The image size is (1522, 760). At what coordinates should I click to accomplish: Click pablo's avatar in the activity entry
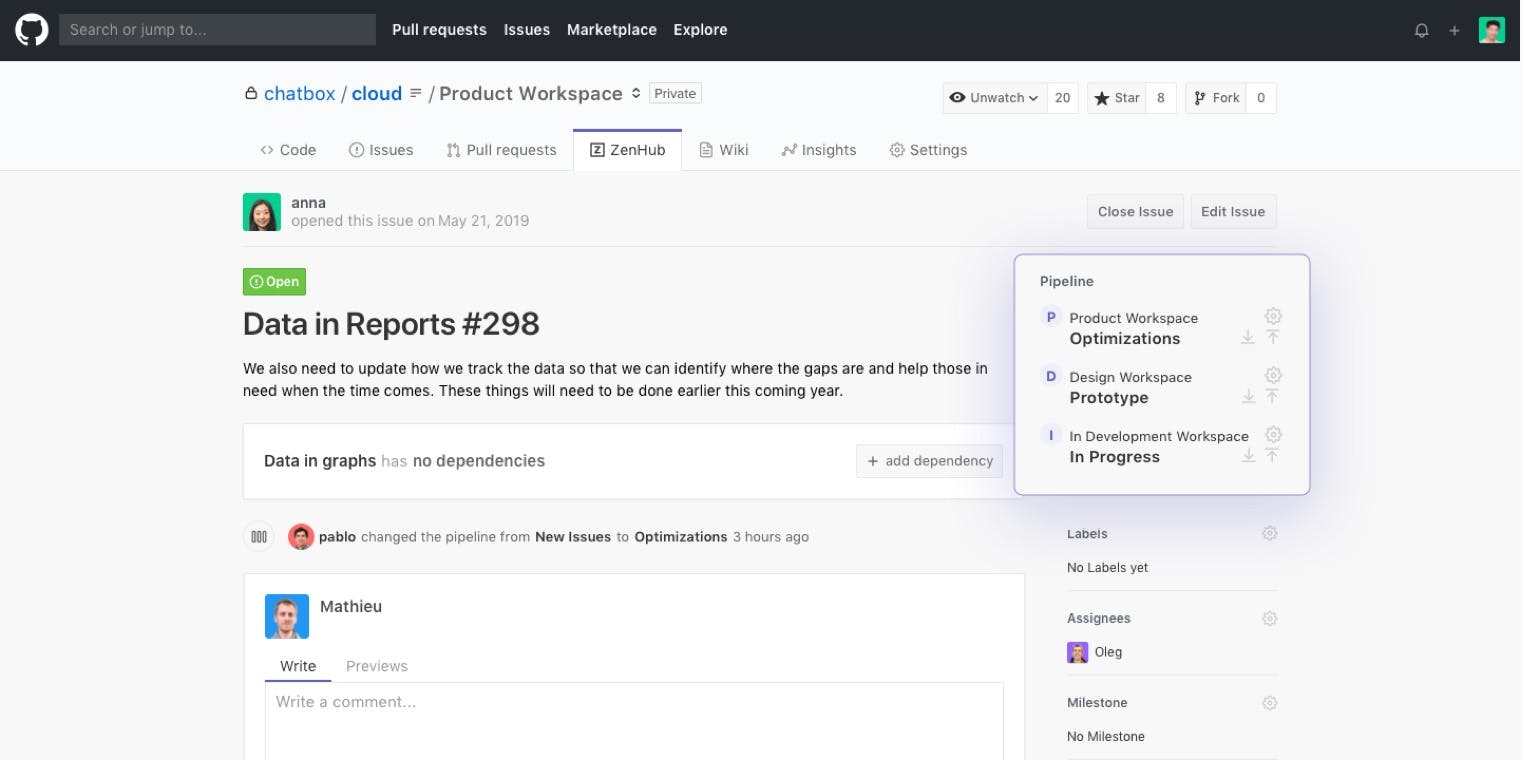point(301,537)
